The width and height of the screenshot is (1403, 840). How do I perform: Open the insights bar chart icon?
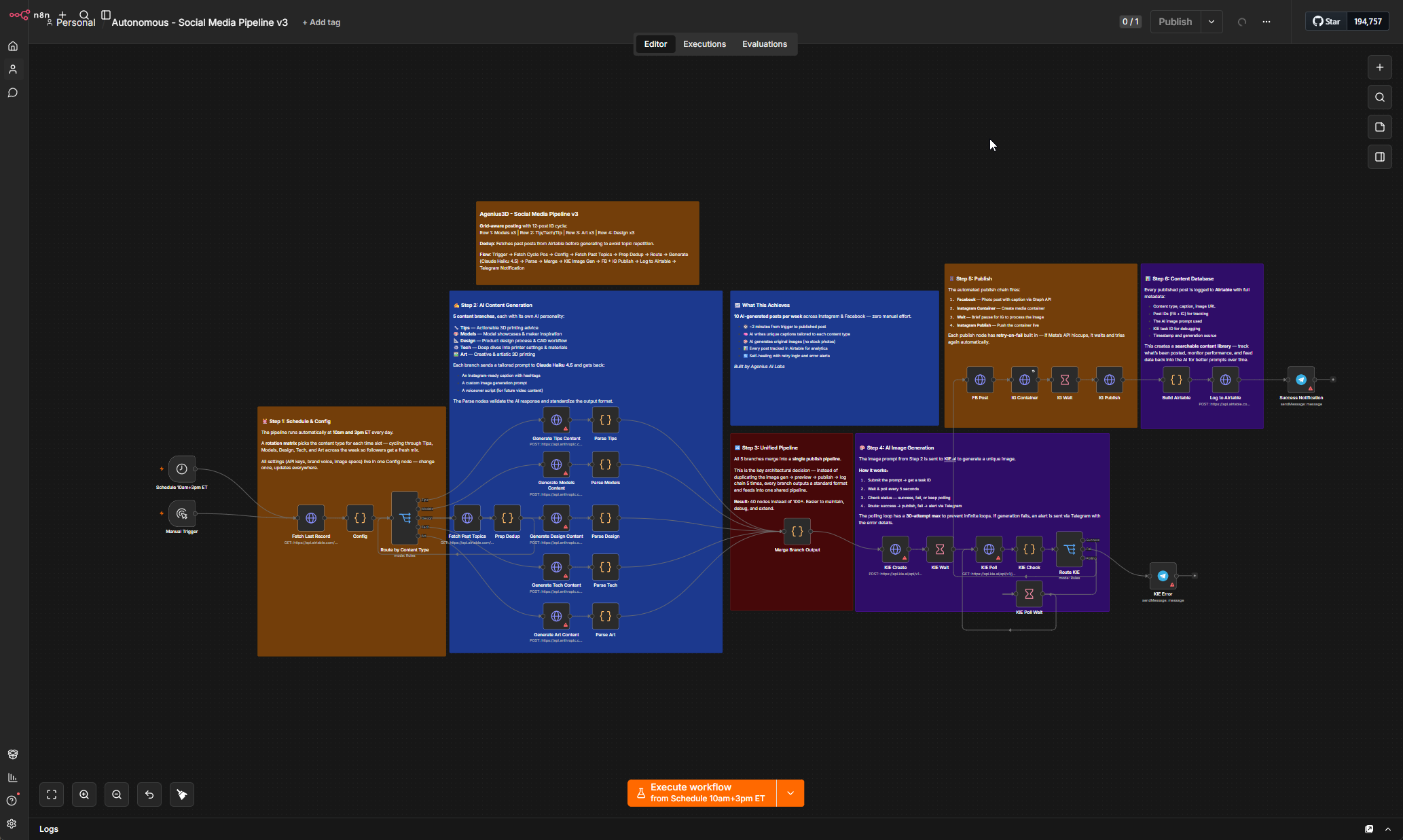click(x=13, y=778)
